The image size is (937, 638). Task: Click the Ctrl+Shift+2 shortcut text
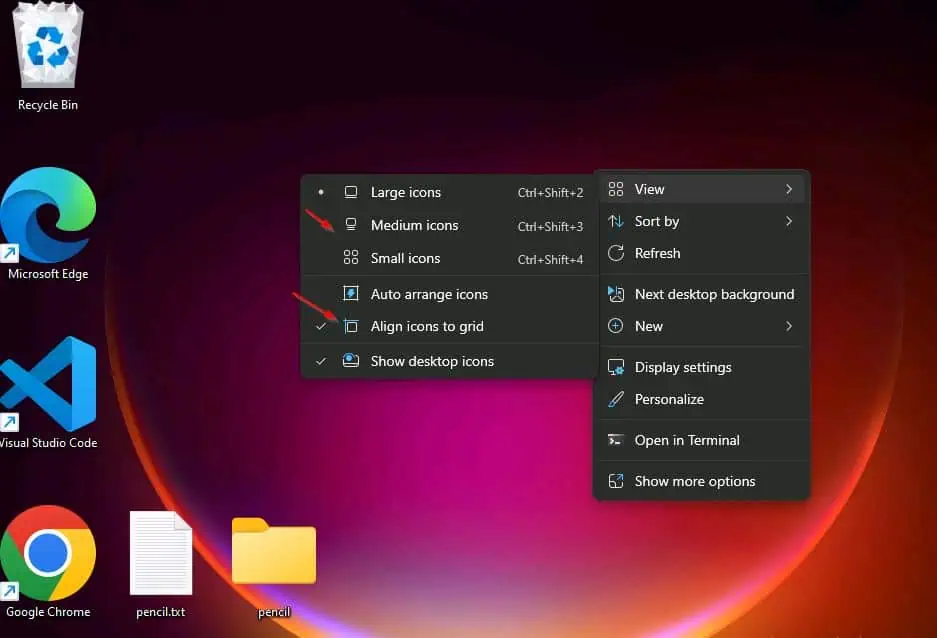(x=550, y=193)
